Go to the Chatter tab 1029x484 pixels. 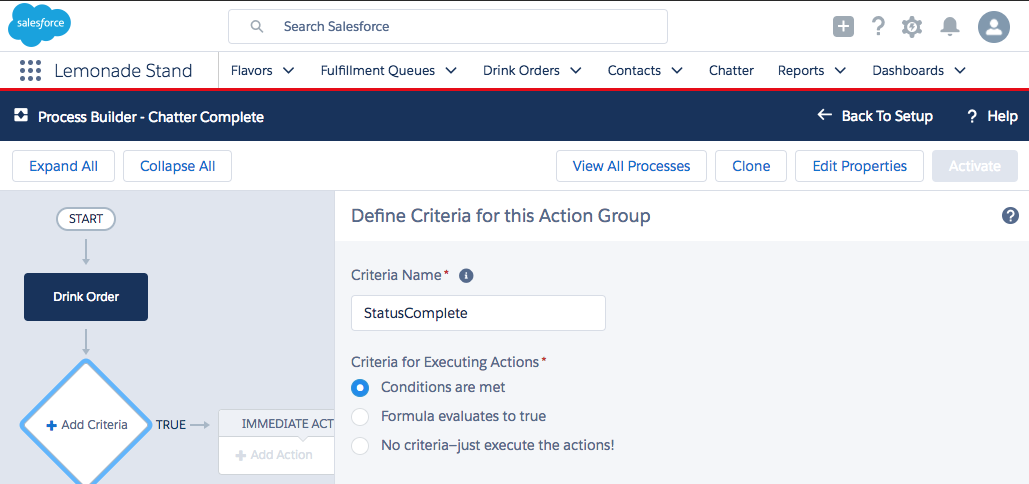[731, 71]
